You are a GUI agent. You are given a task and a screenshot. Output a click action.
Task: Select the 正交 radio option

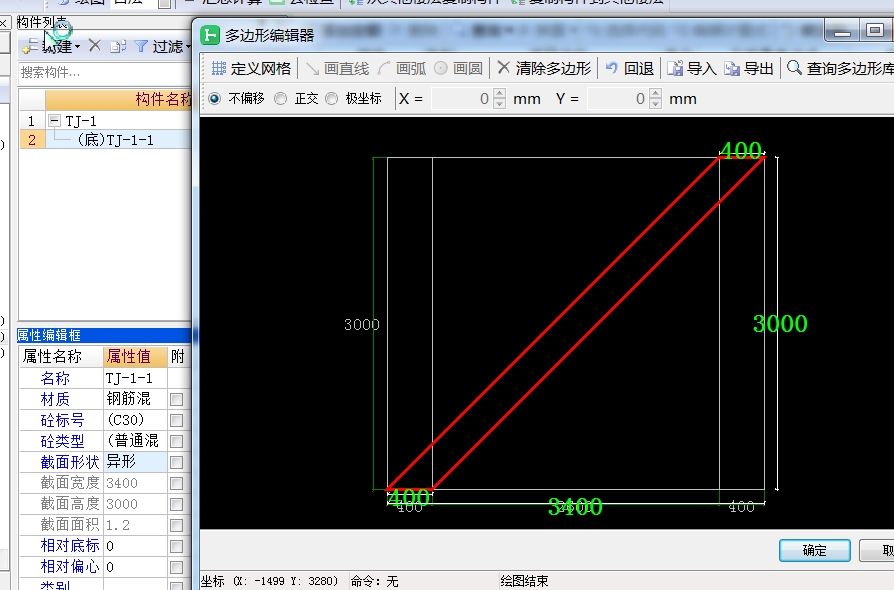pyautogui.click(x=281, y=99)
